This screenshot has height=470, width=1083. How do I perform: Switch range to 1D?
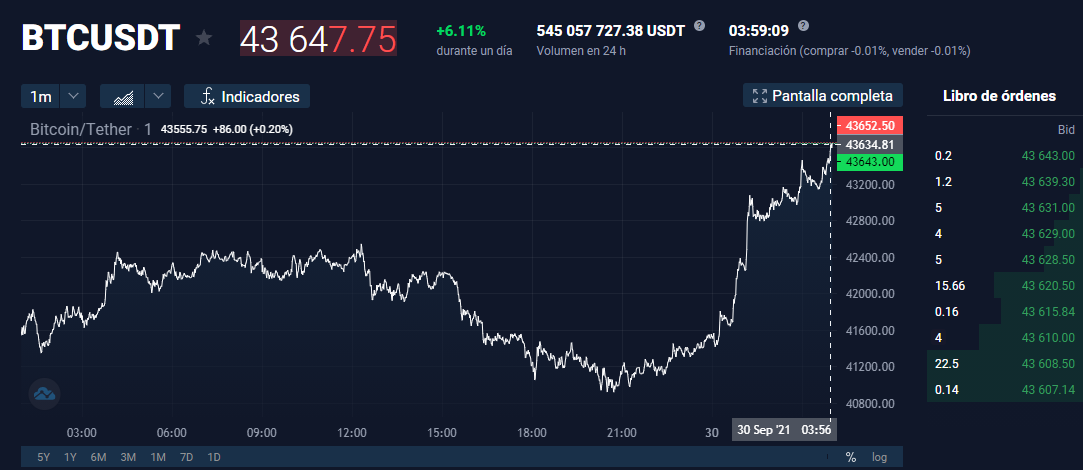214,457
